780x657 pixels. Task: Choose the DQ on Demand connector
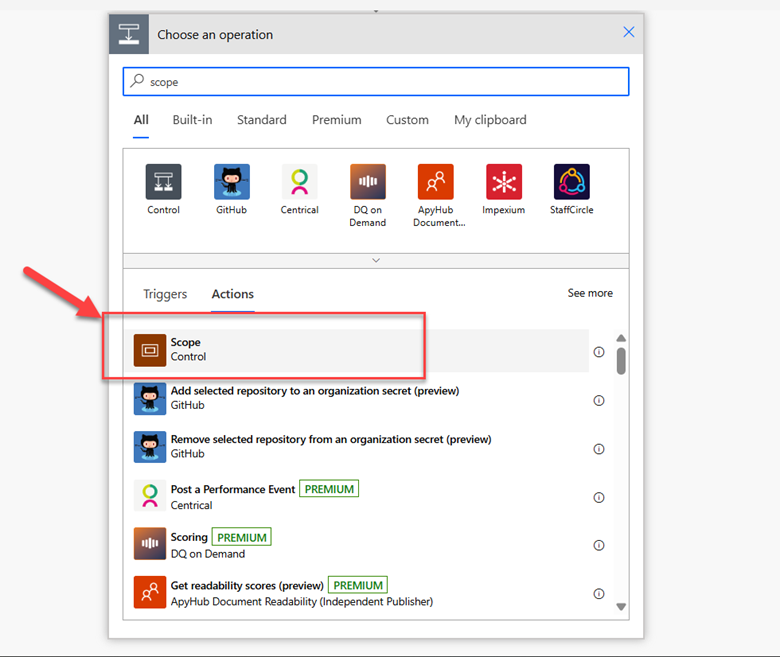[367, 182]
